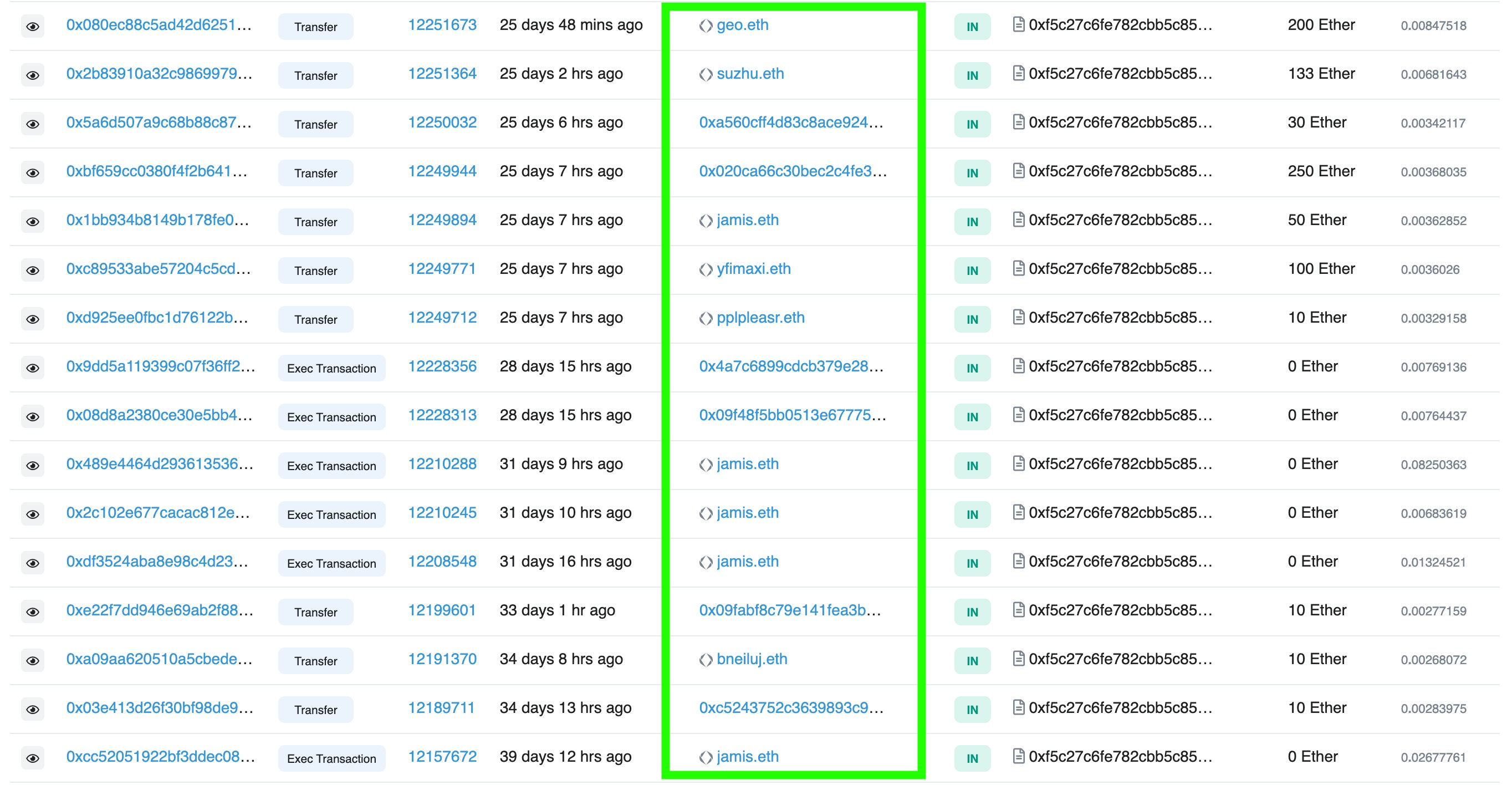Click the eye preview icon on the yfimaxi.eth row

(x=33, y=270)
